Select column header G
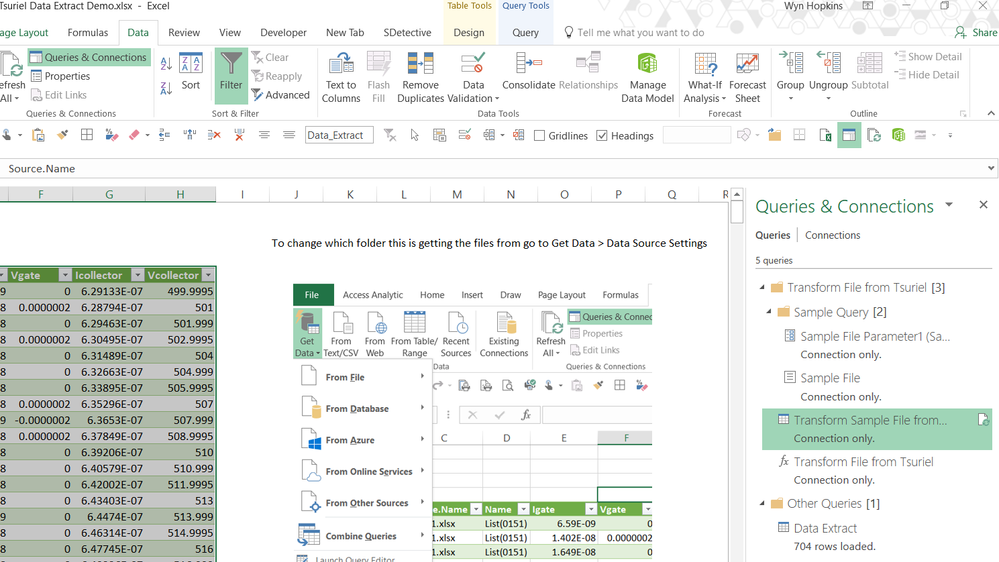Image resolution: width=999 pixels, height=562 pixels. tap(109, 194)
